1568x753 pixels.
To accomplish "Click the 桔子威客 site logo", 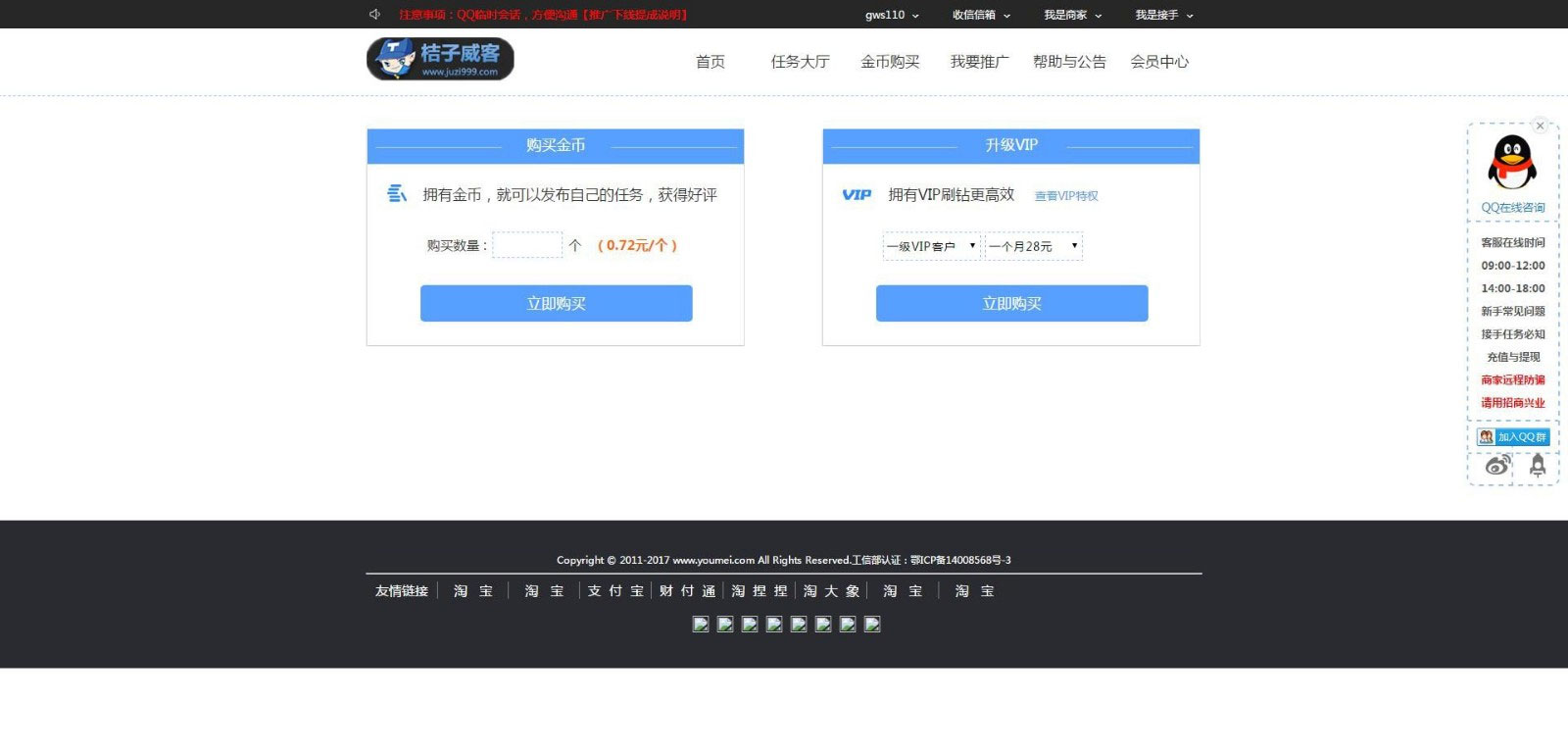I will (x=440, y=59).
